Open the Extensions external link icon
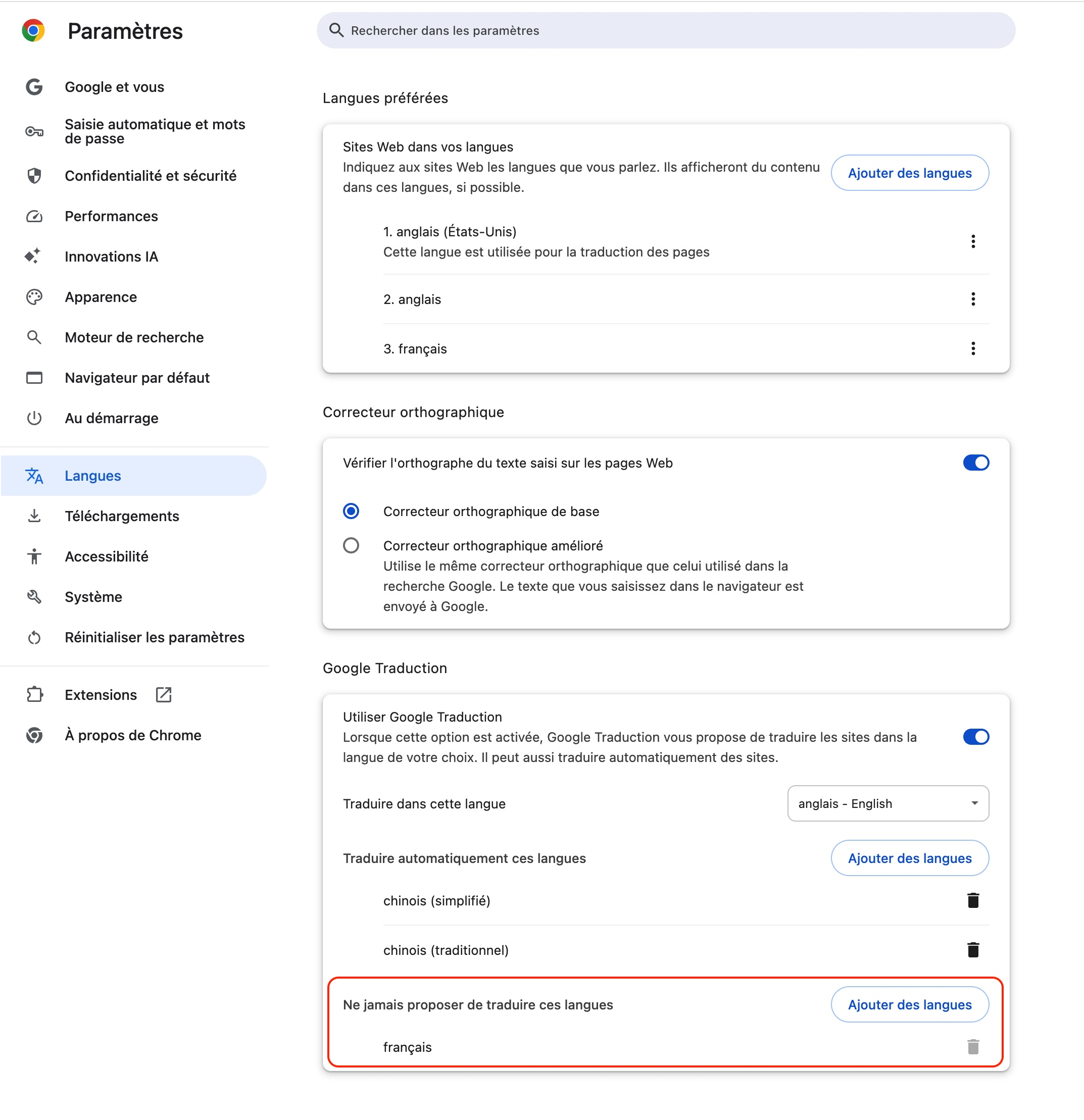Image resolution: width=1084 pixels, height=1120 pixels. pyautogui.click(x=164, y=694)
